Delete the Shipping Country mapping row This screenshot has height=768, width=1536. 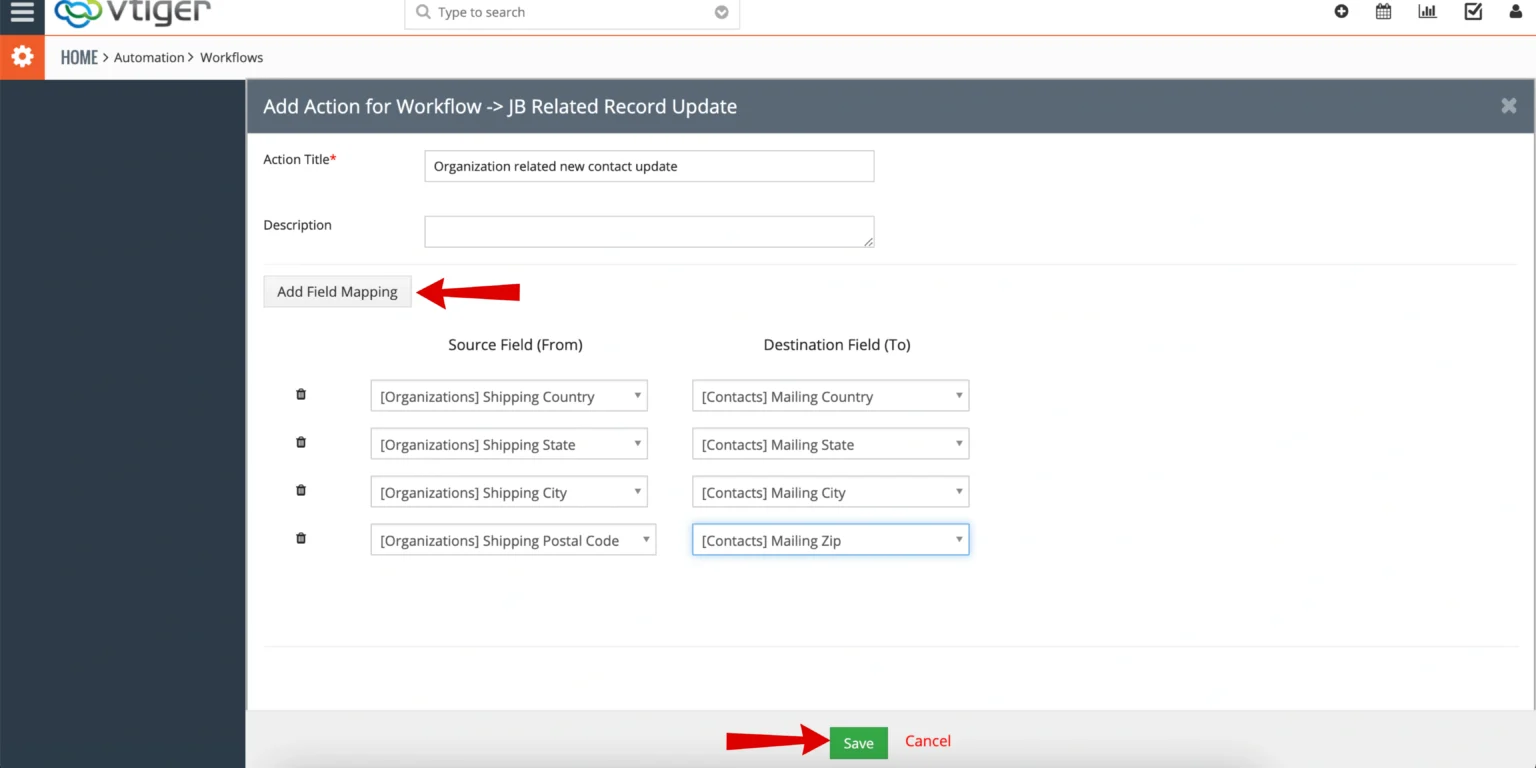300,393
